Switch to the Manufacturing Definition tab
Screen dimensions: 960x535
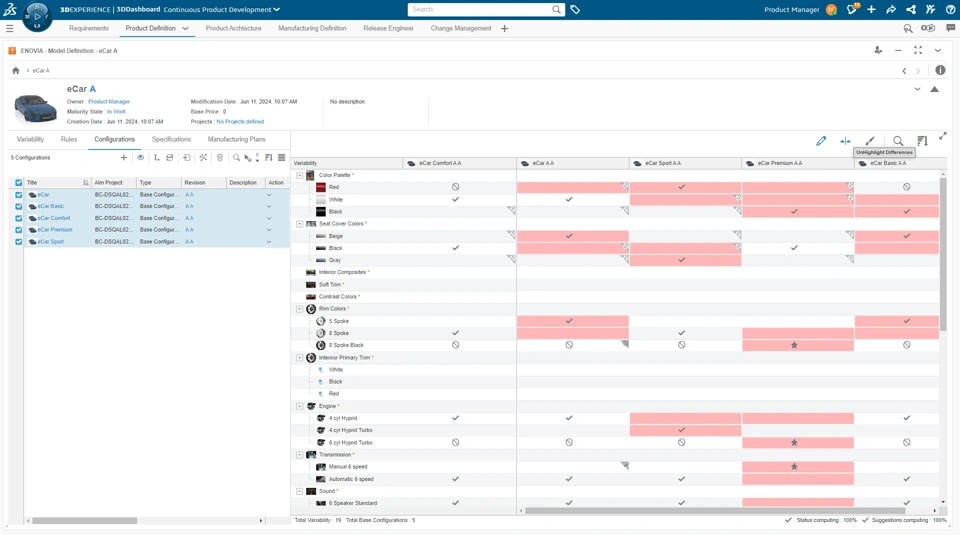point(312,28)
